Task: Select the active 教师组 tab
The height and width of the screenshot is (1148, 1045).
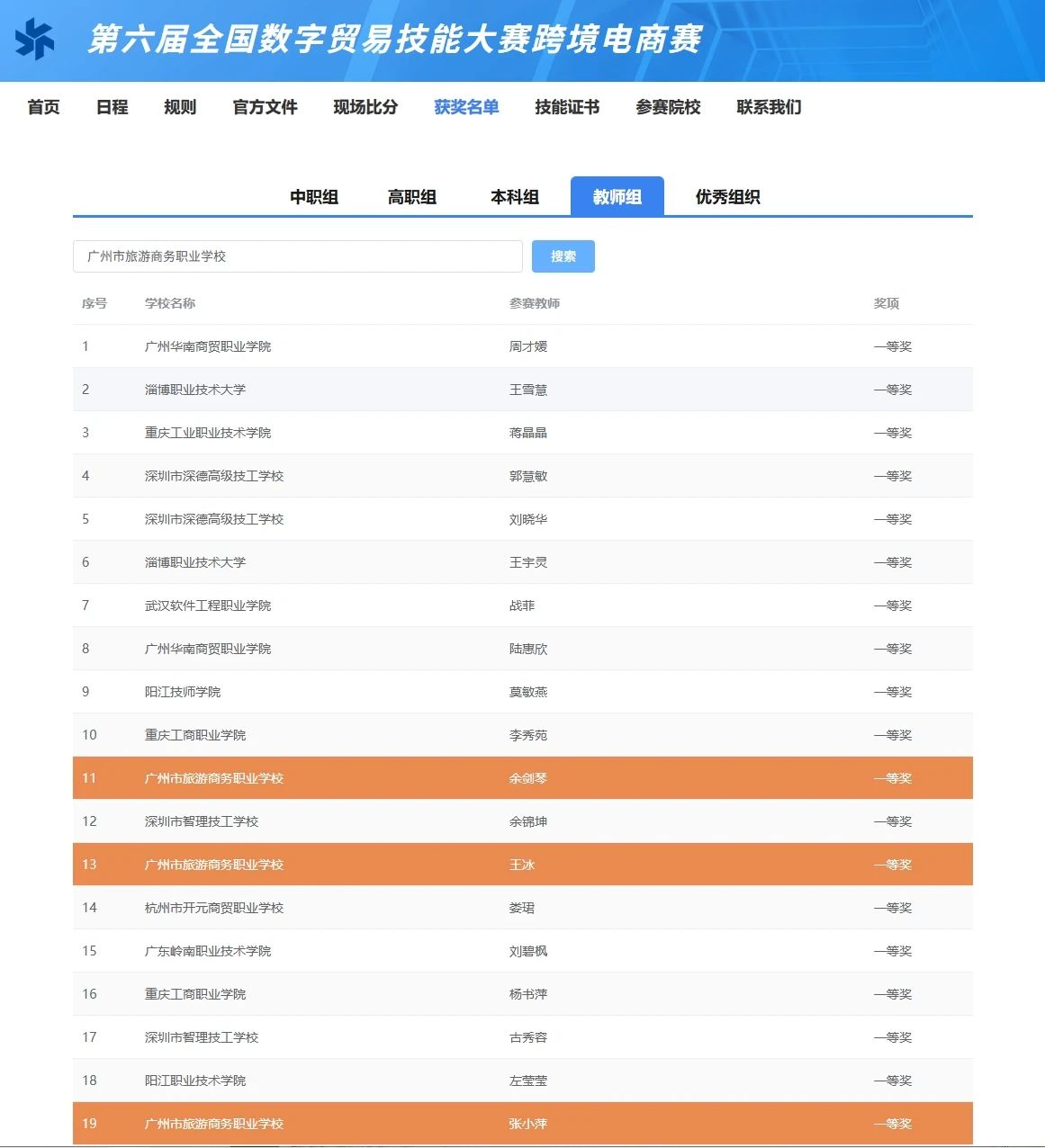Action: [x=617, y=196]
